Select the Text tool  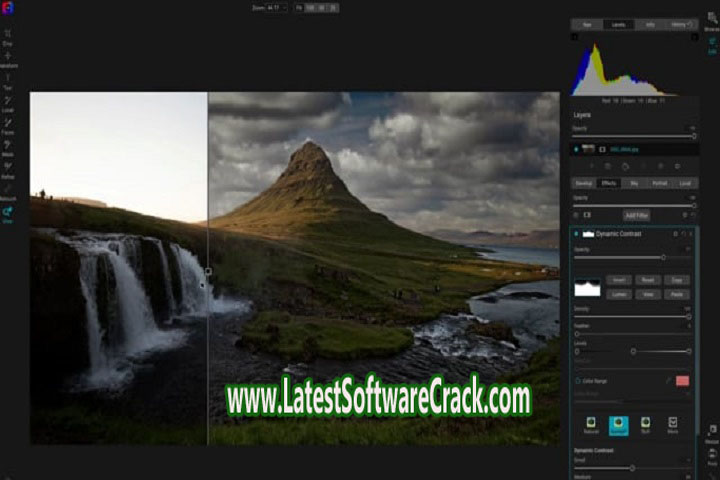coord(7,81)
